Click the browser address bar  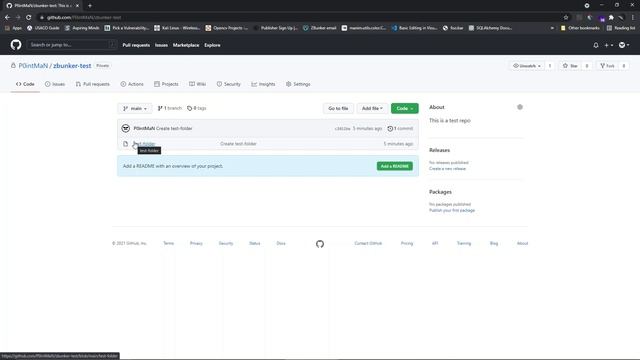pyautogui.click(x=301, y=18)
